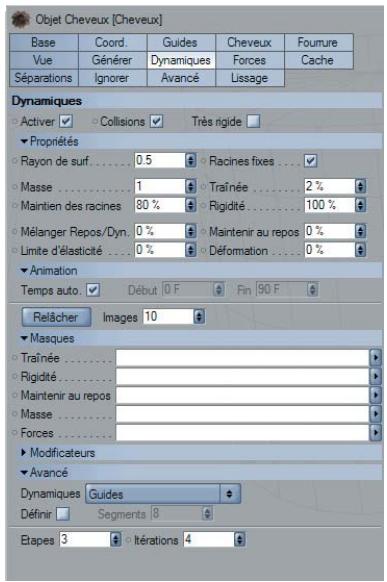Open the Guides tab
This screenshot has width=387, height=582.
click(181, 43)
